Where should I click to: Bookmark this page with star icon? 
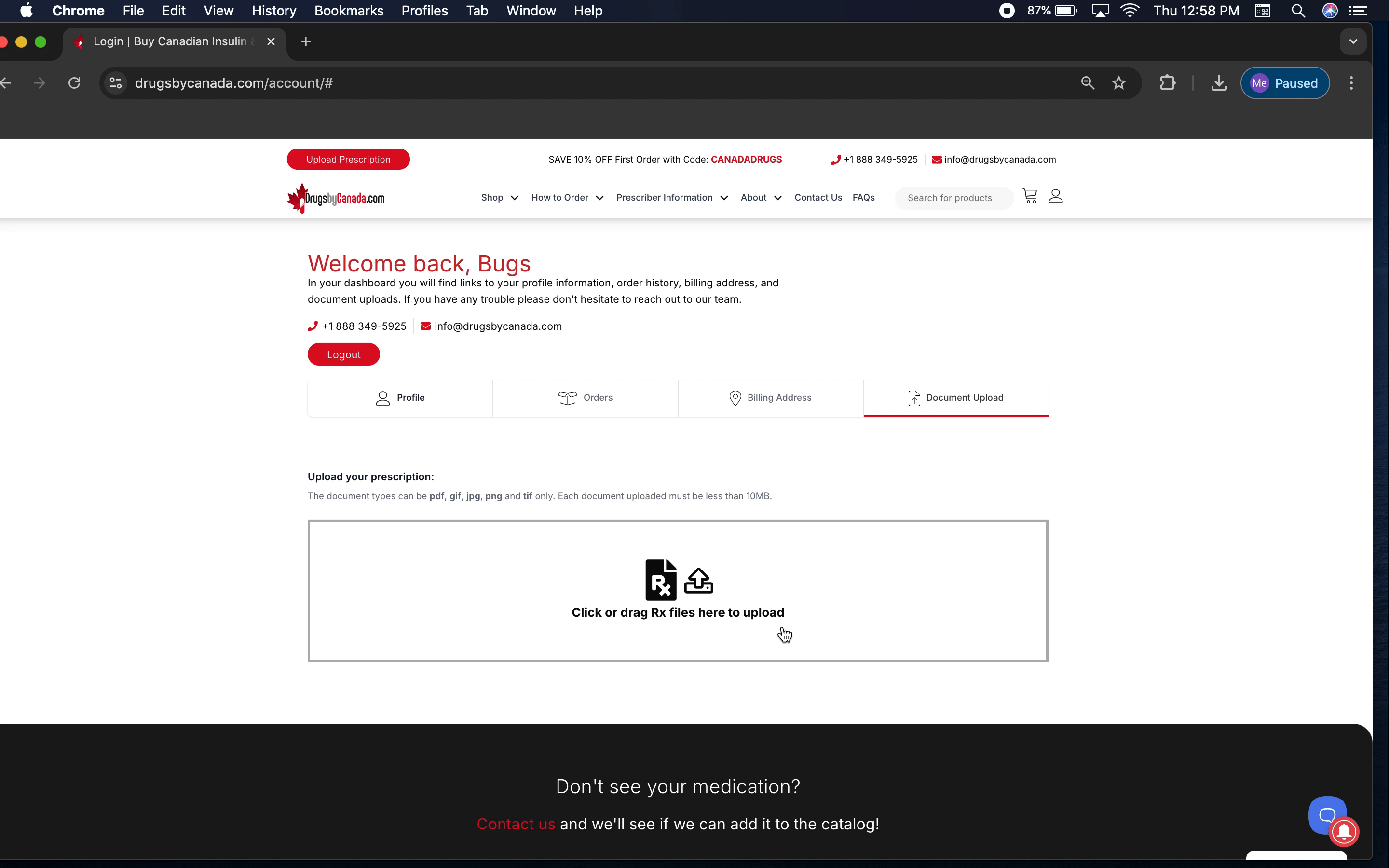point(1118,83)
